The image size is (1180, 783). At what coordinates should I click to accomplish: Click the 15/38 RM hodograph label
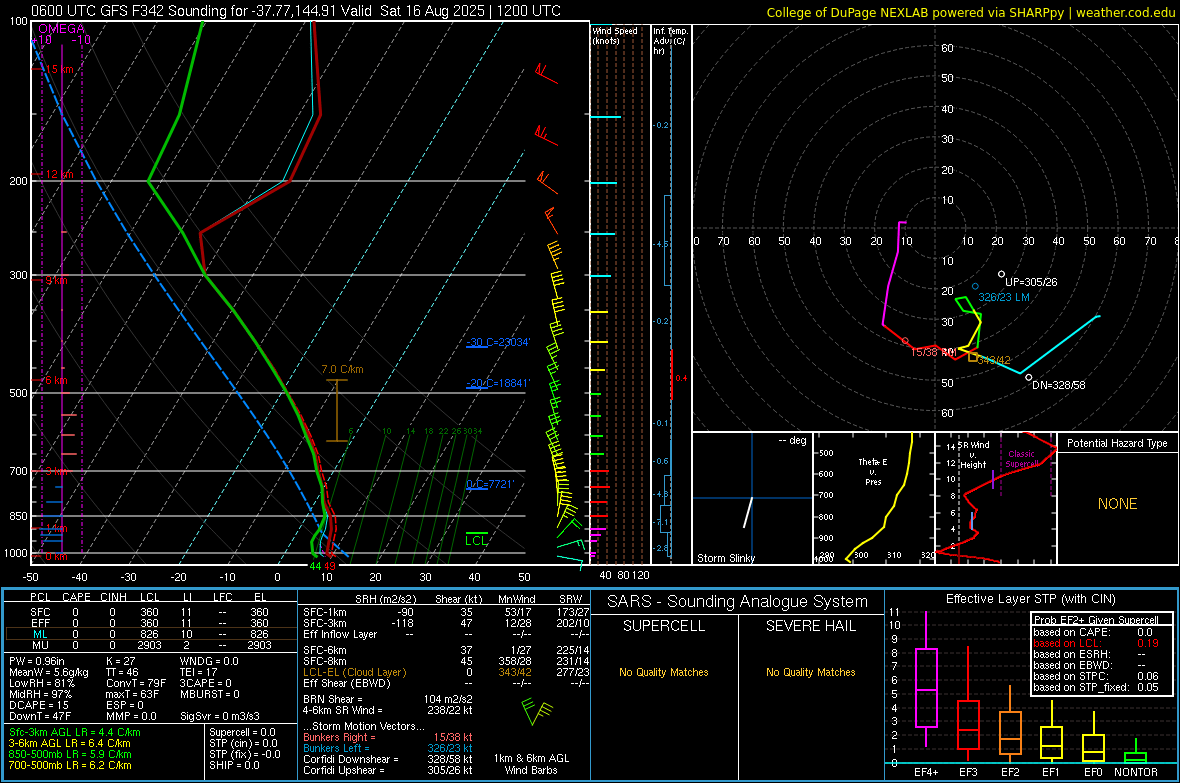coord(933,352)
